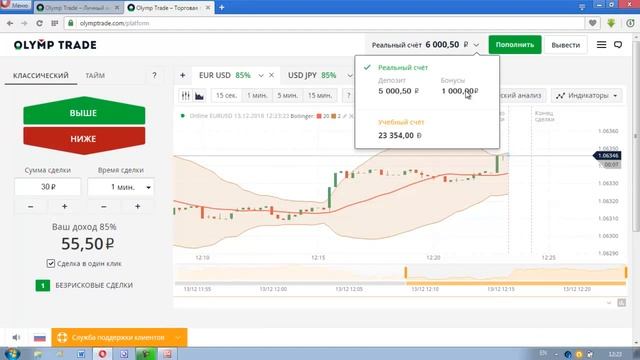Expand the support button chevron
Image resolution: width=640 pixels, height=360 pixels.
click(x=178, y=338)
